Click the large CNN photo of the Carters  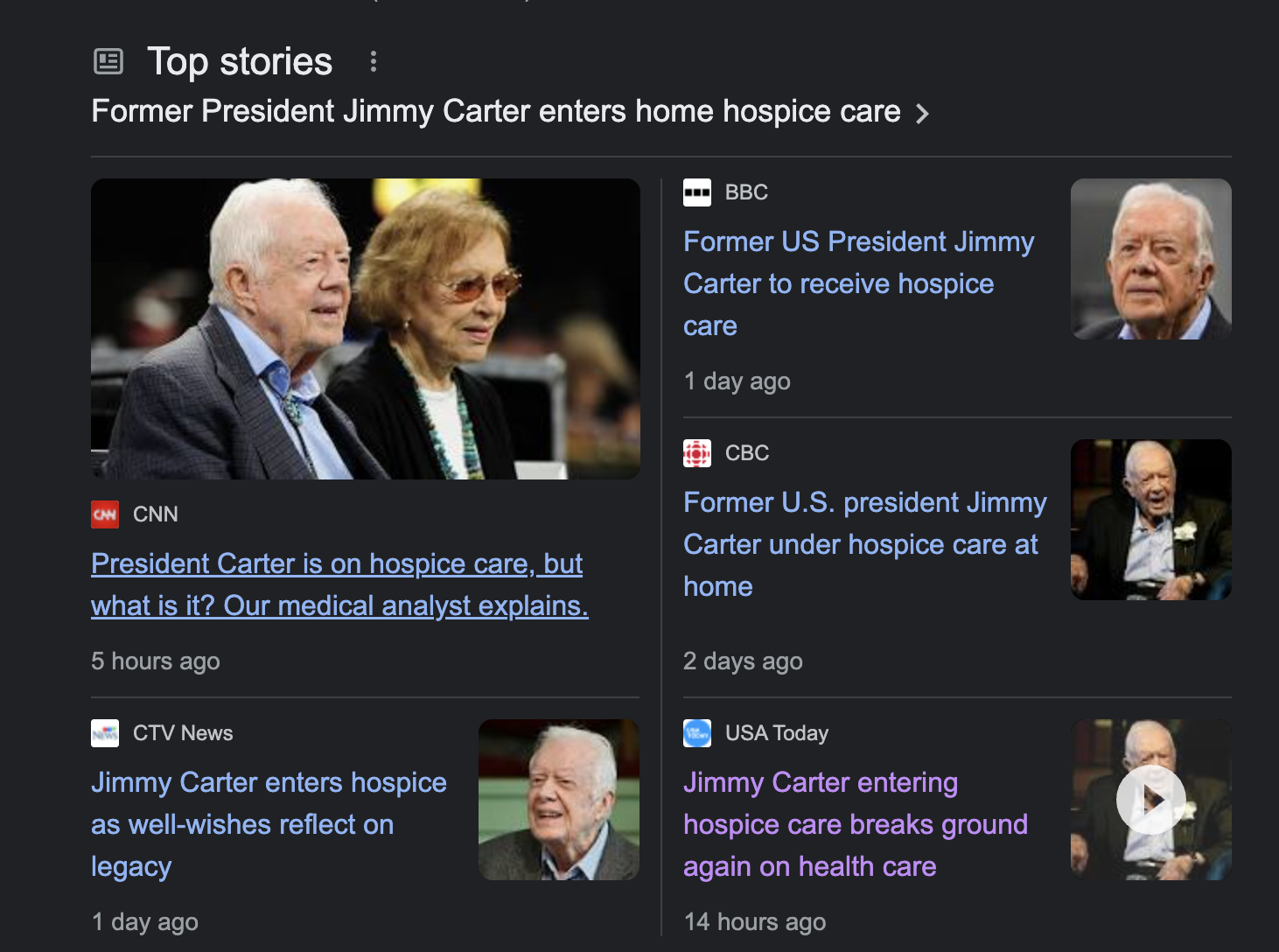(x=366, y=329)
